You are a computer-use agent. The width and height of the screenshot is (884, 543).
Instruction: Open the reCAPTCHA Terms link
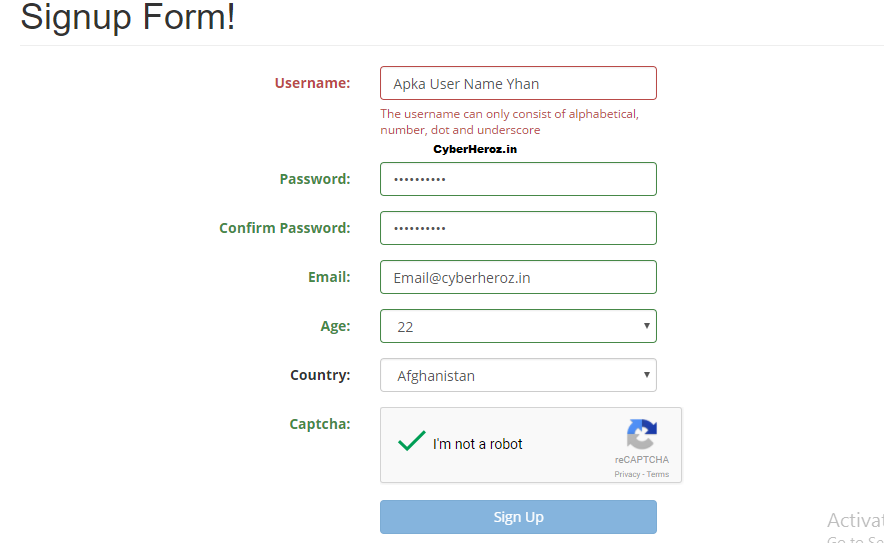tap(658, 474)
